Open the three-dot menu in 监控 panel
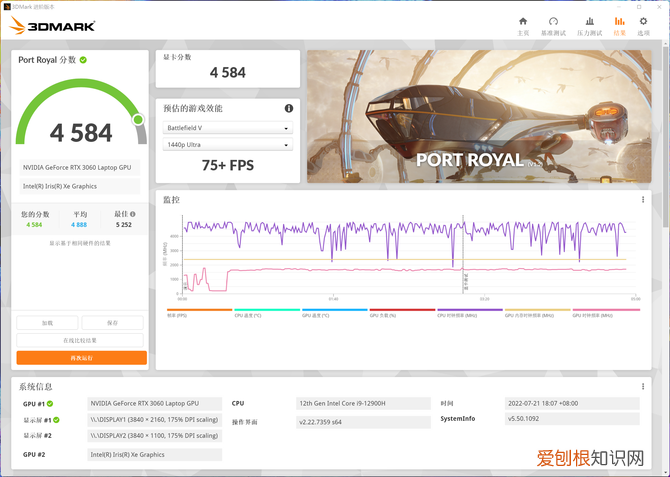 [643, 200]
